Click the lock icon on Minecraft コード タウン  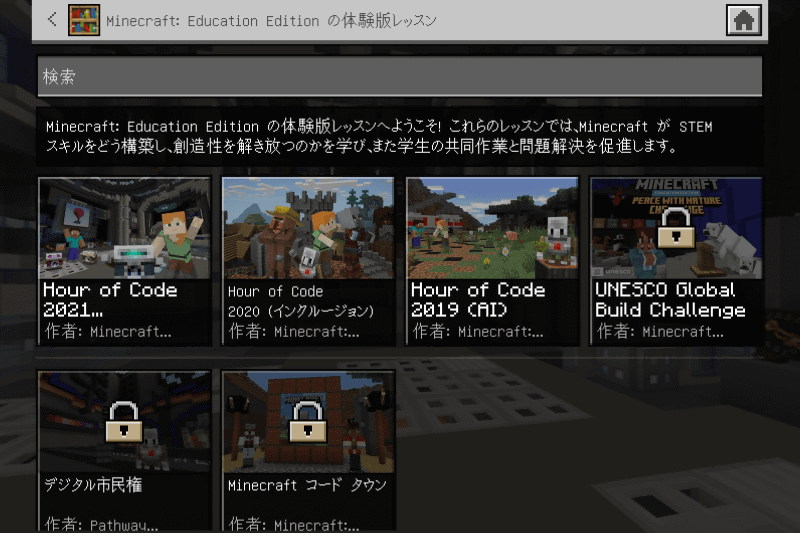pyautogui.click(x=308, y=422)
